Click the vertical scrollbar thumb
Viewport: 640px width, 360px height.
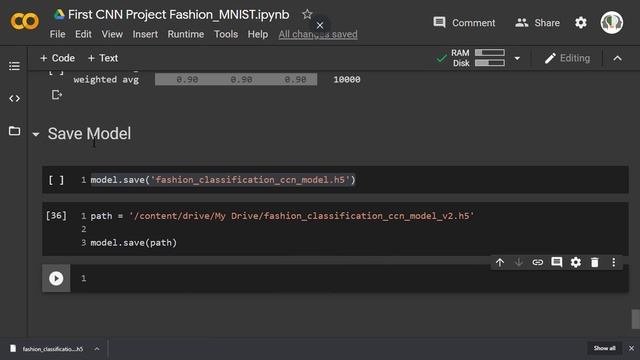point(636,319)
